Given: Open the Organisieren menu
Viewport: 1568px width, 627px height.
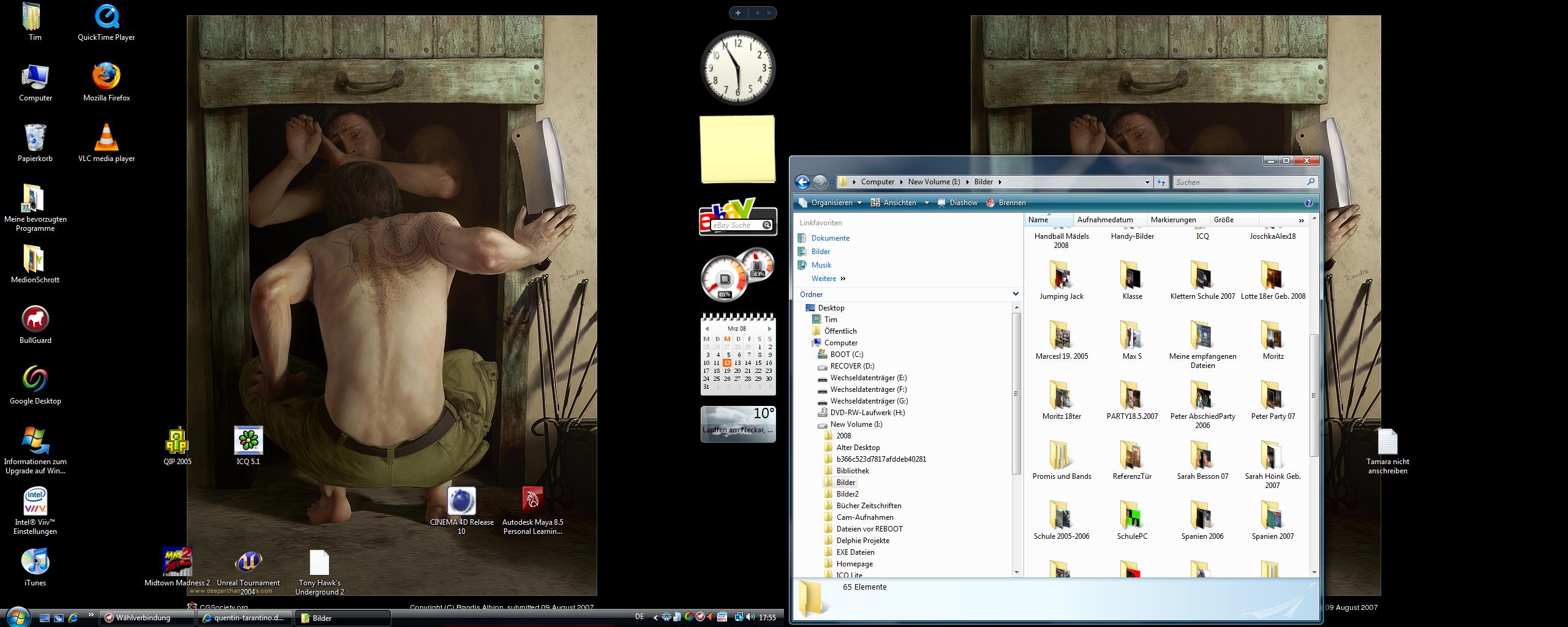Looking at the screenshot, I should [x=831, y=203].
